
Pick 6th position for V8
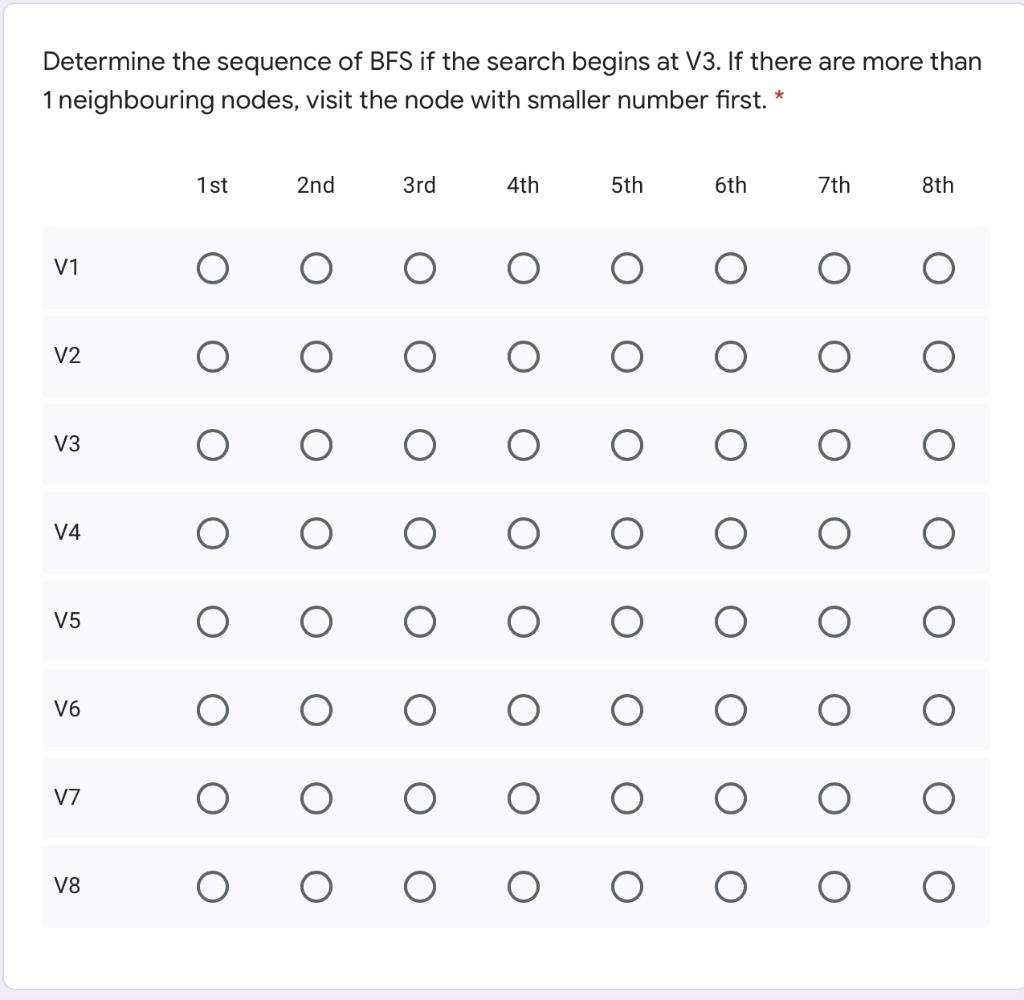[730, 886]
